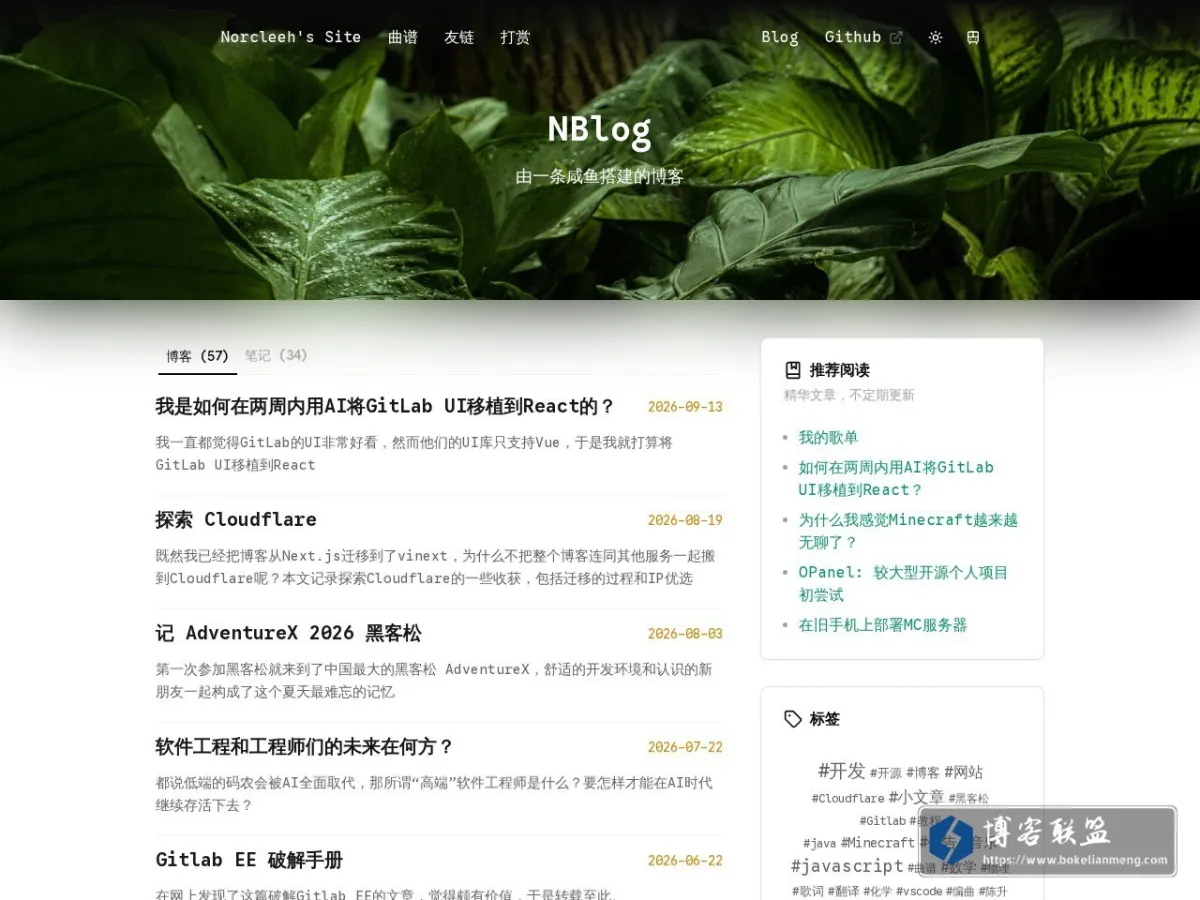Click the bookmark icon beside 推荐阅读

(x=793, y=369)
